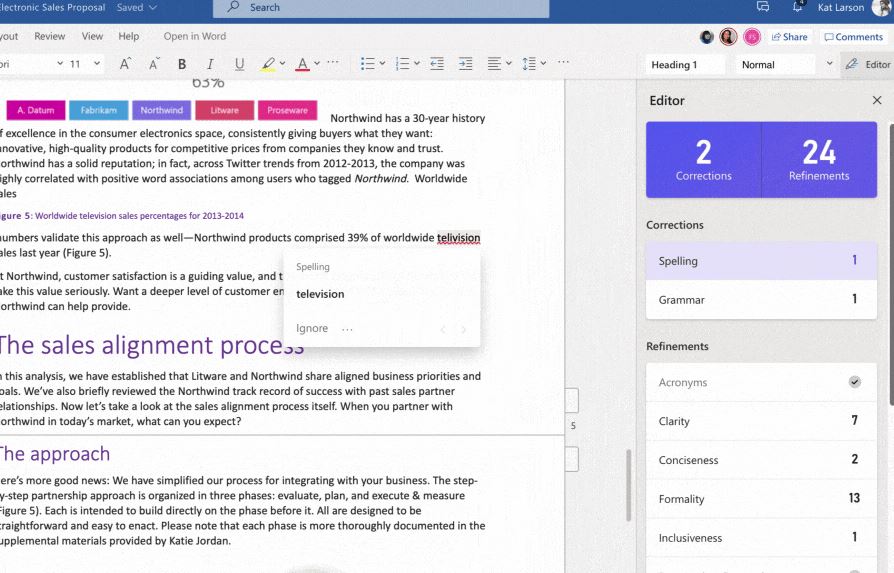Open Comments pane

tap(854, 37)
